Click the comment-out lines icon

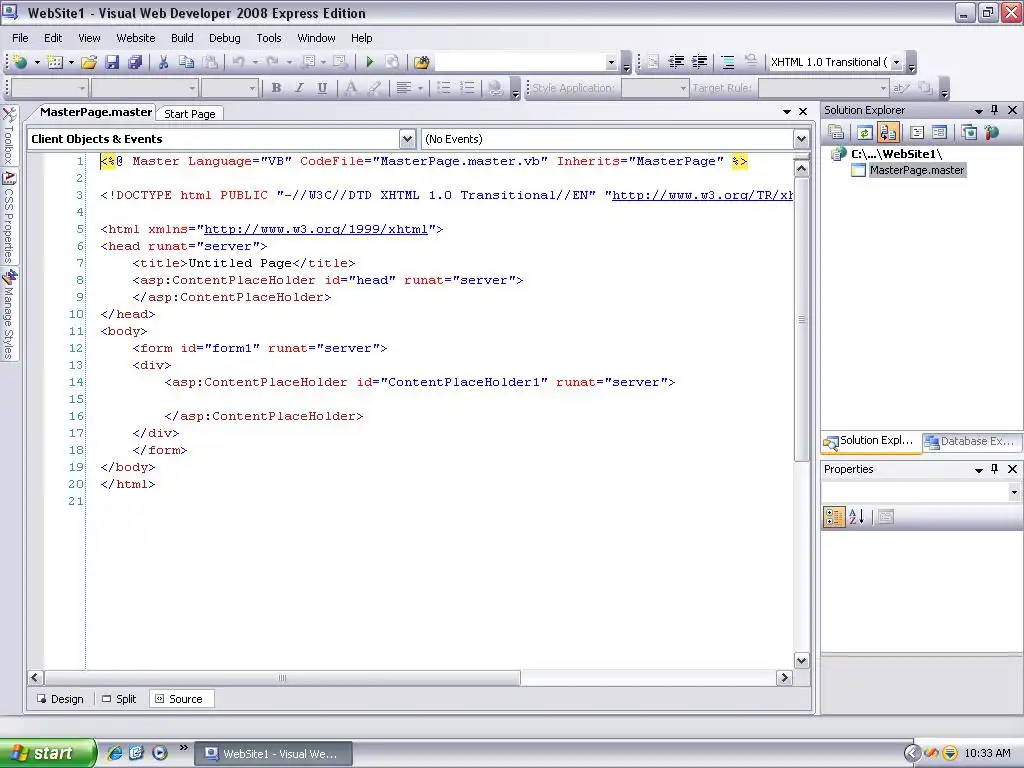pyautogui.click(x=728, y=62)
